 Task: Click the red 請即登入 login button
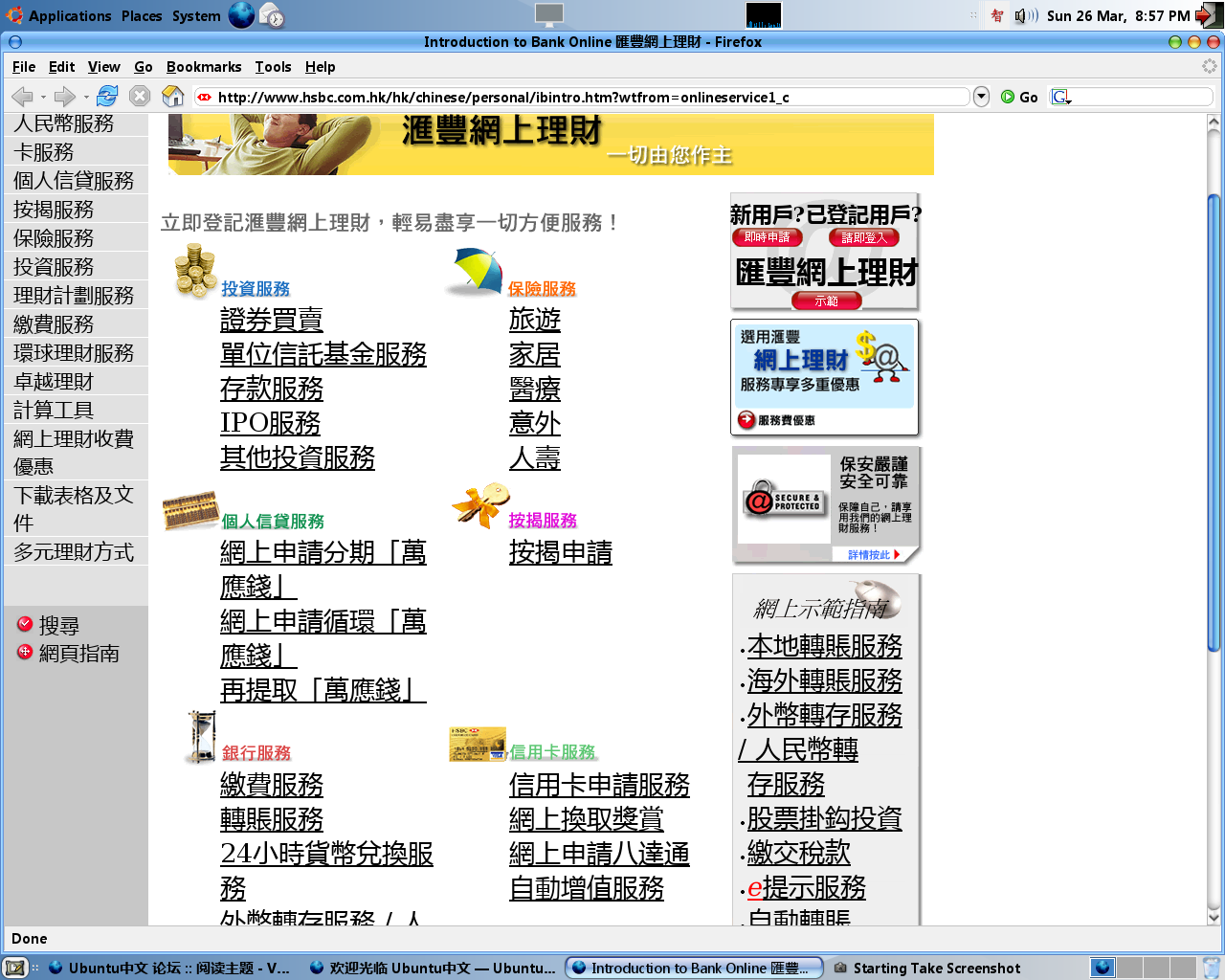click(x=864, y=237)
